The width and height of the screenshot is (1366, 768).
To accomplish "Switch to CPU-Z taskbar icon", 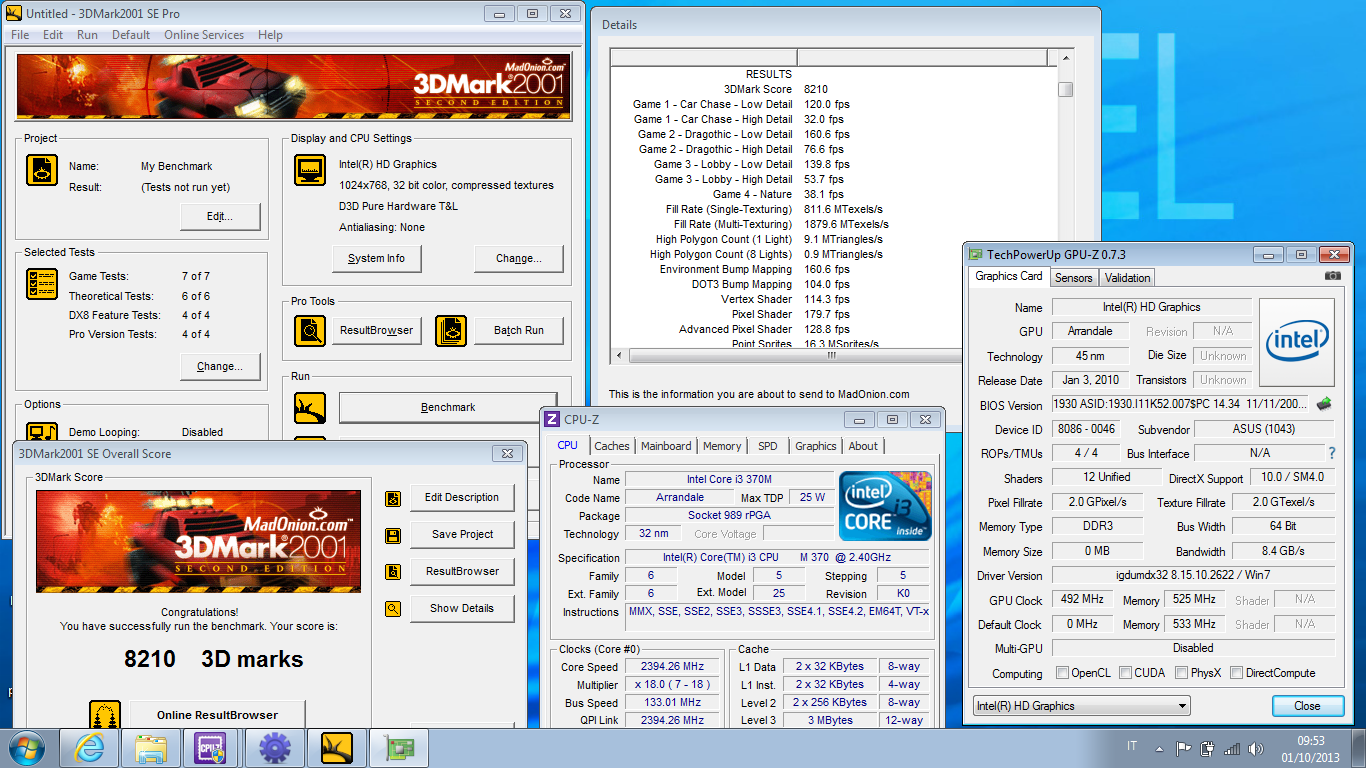I will pyautogui.click(x=212, y=748).
